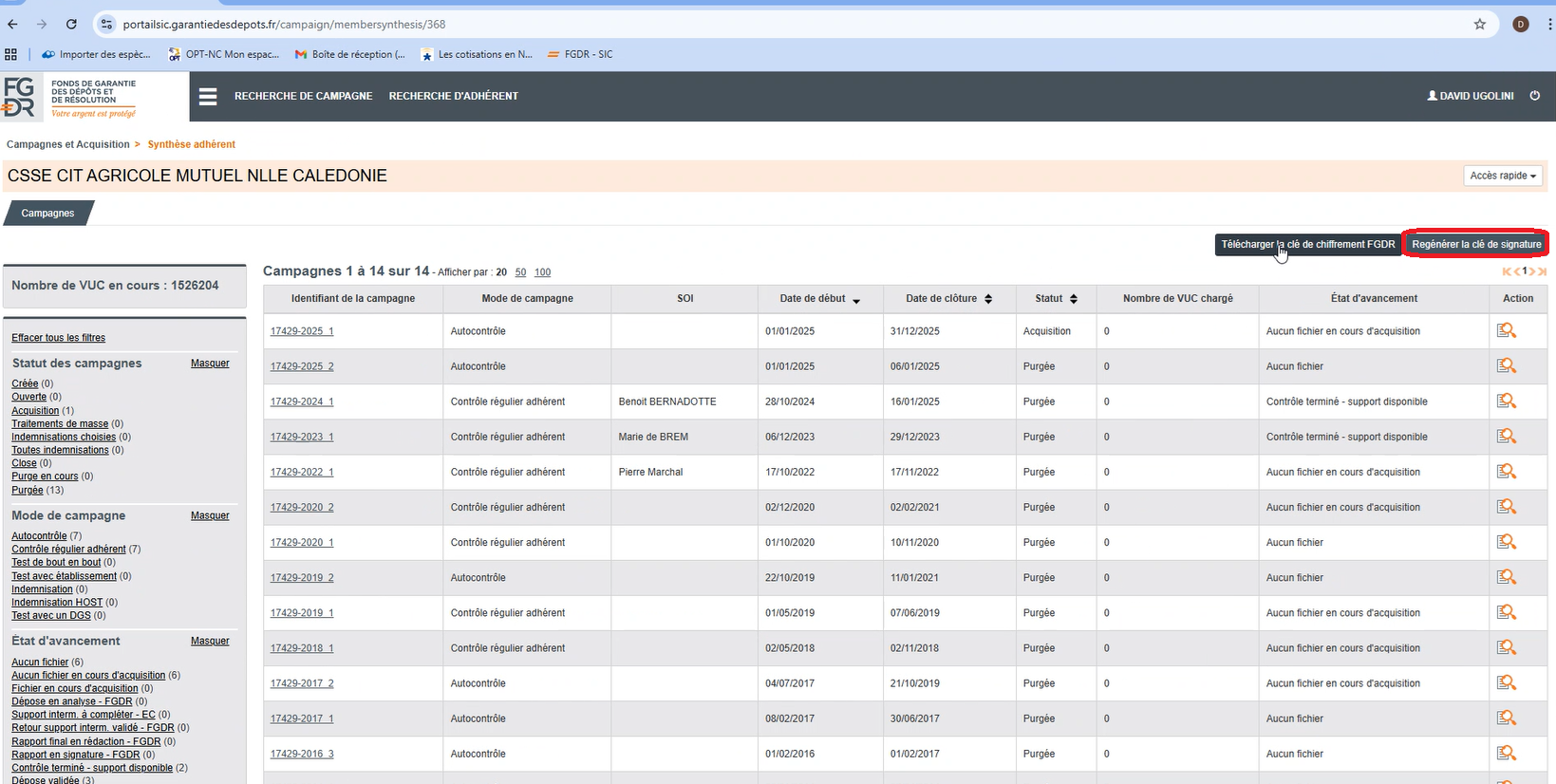Image resolution: width=1556 pixels, height=784 pixels.
Task: Show 50 campaigns per page
Action: [x=520, y=272]
